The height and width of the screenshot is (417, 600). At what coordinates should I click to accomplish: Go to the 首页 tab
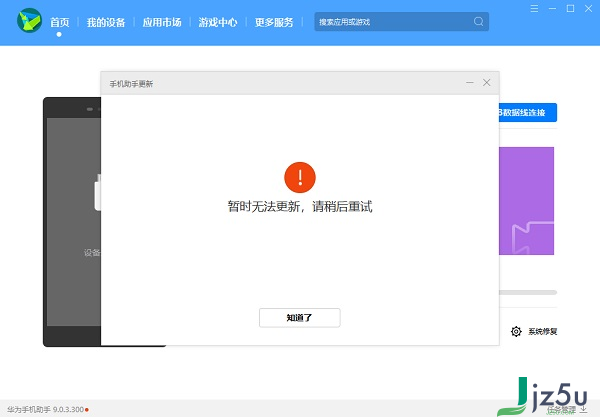59,22
